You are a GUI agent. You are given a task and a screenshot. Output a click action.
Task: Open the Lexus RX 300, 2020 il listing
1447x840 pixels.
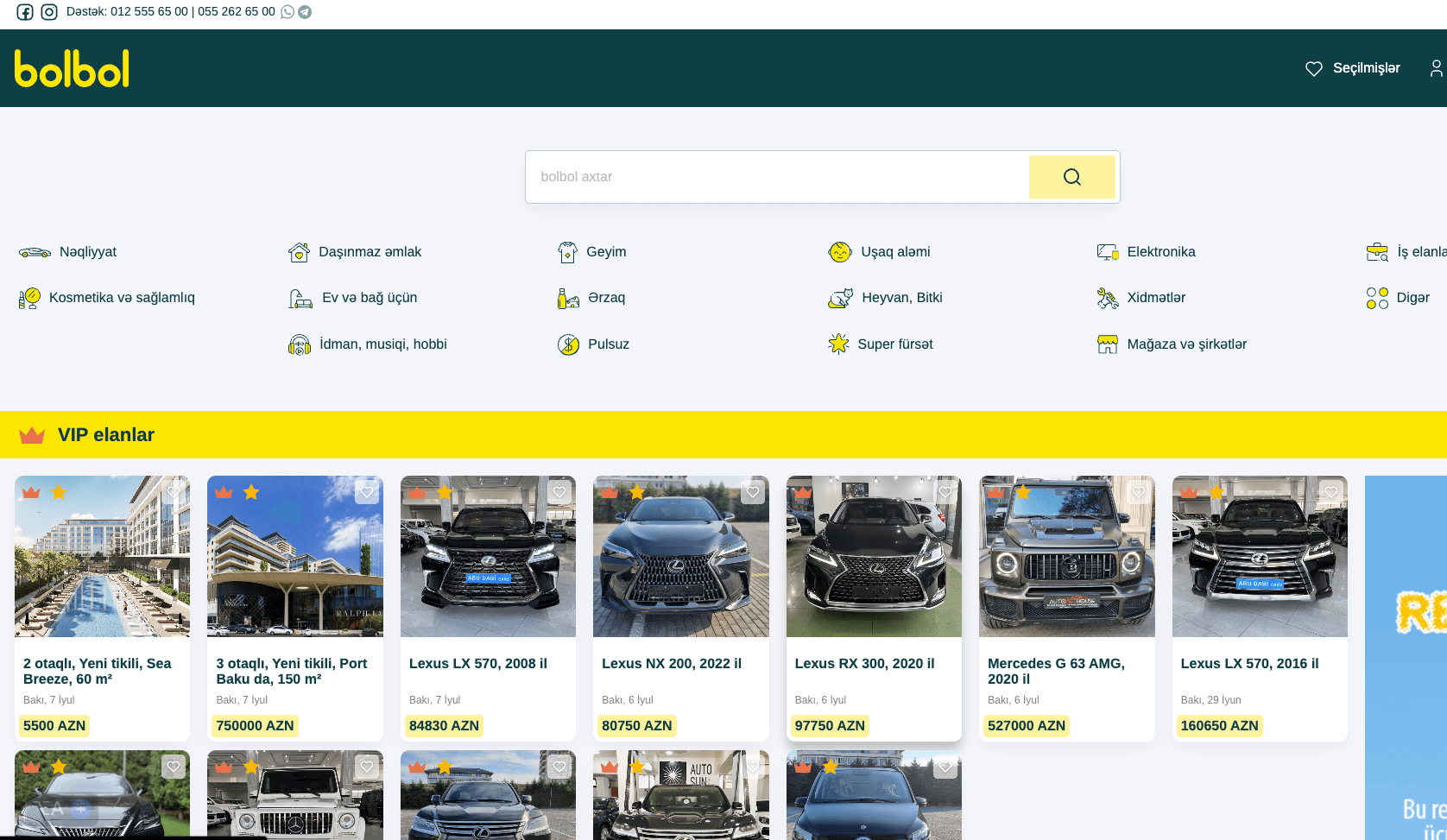864,664
